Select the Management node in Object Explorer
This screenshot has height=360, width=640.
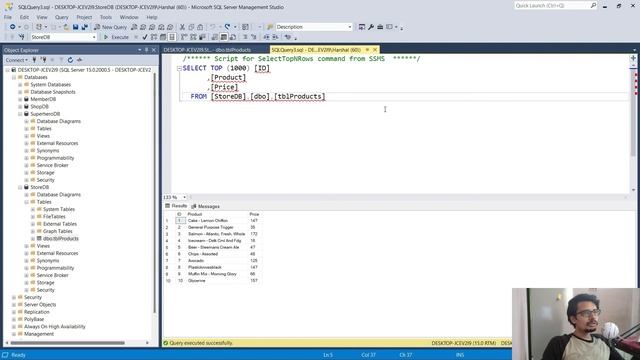(x=39, y=334)
